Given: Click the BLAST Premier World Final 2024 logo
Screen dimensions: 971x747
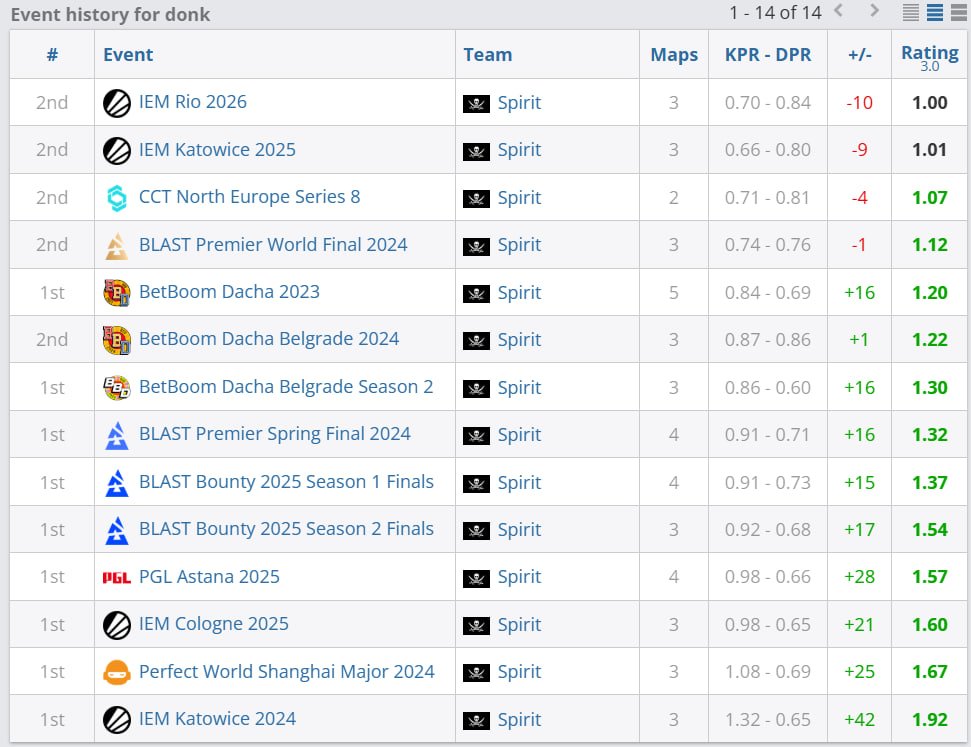Looking at the screenshot, I should [x=116, y=246].
